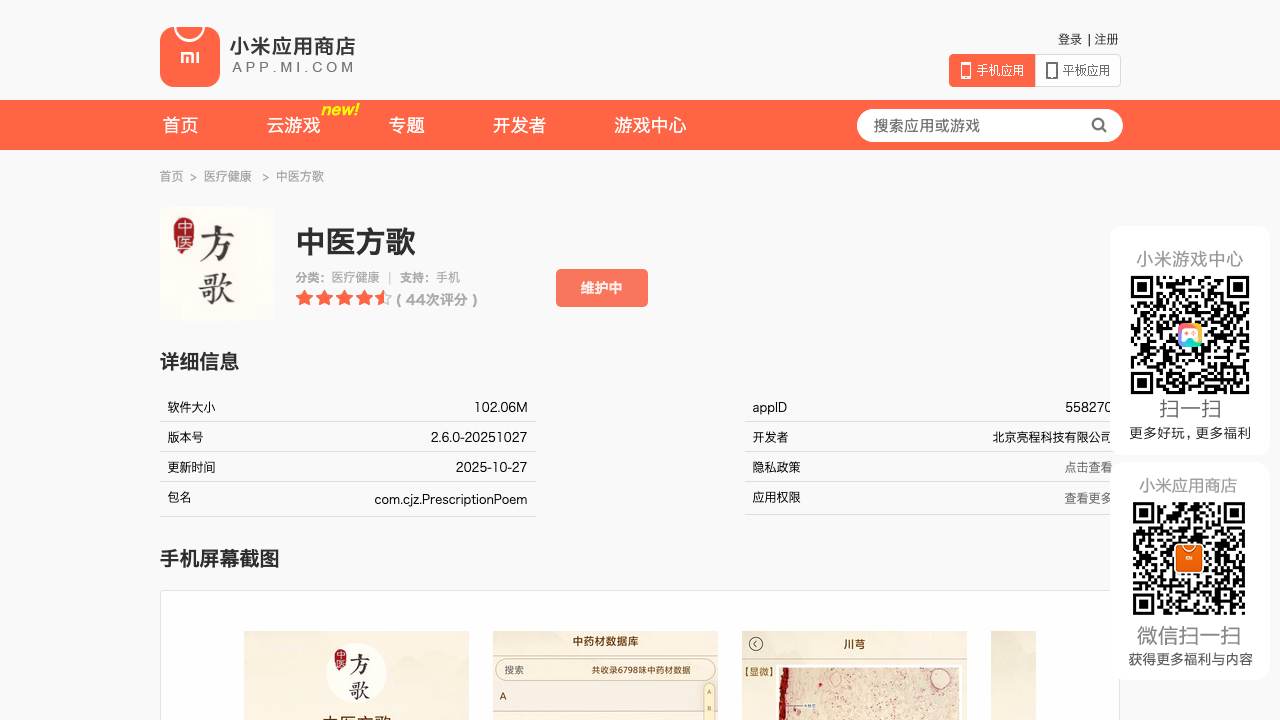Click the size value 102.06M
The height and width of the screenshot is (720, 1280).
(501, 407)
